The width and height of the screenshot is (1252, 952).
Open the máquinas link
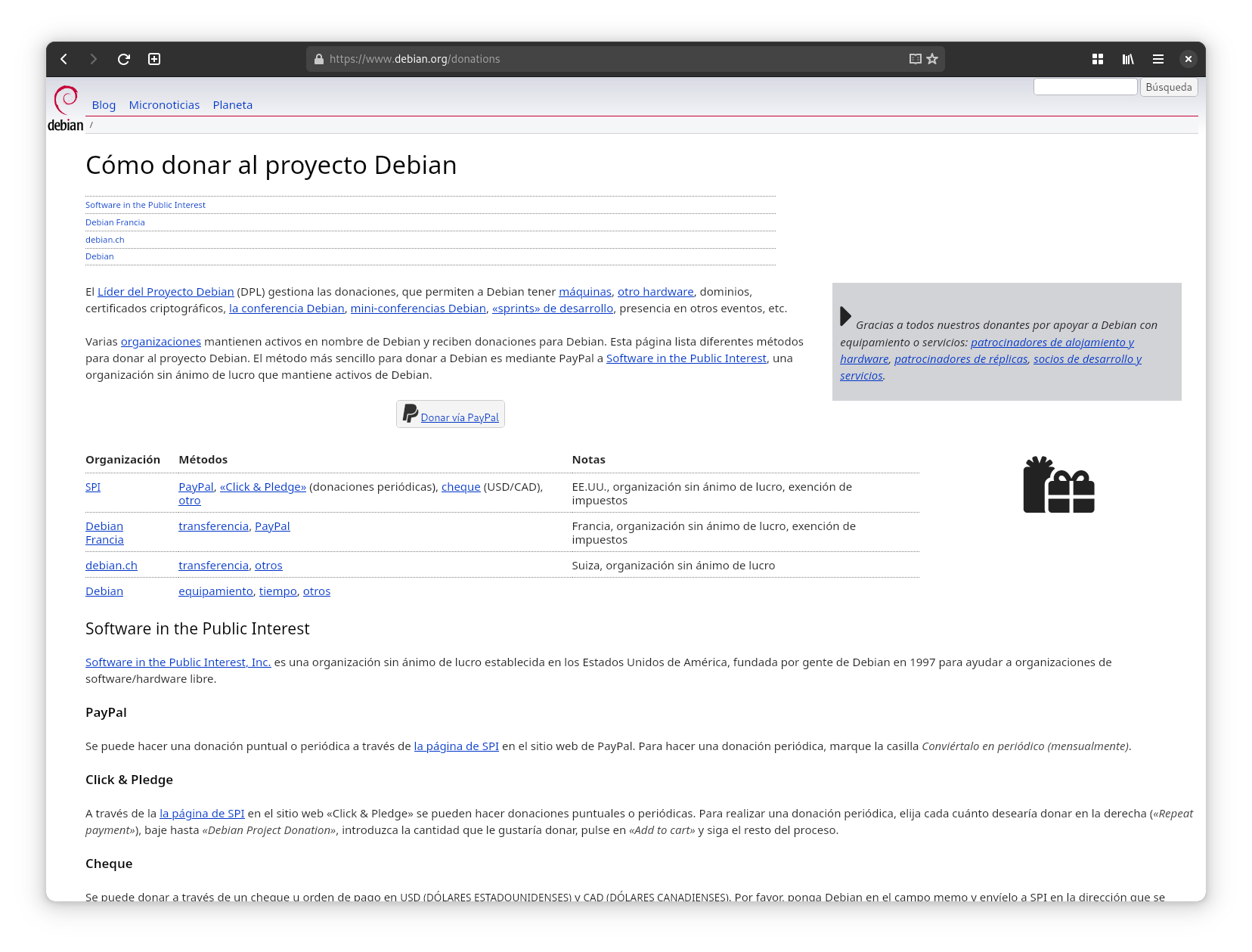point(585,292)
